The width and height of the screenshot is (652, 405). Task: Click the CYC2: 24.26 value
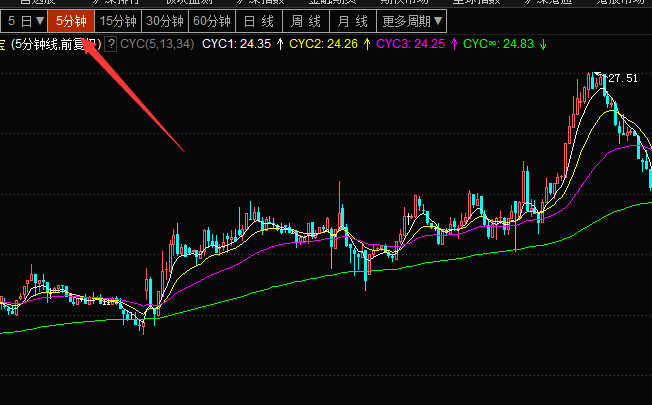point(323,44)
